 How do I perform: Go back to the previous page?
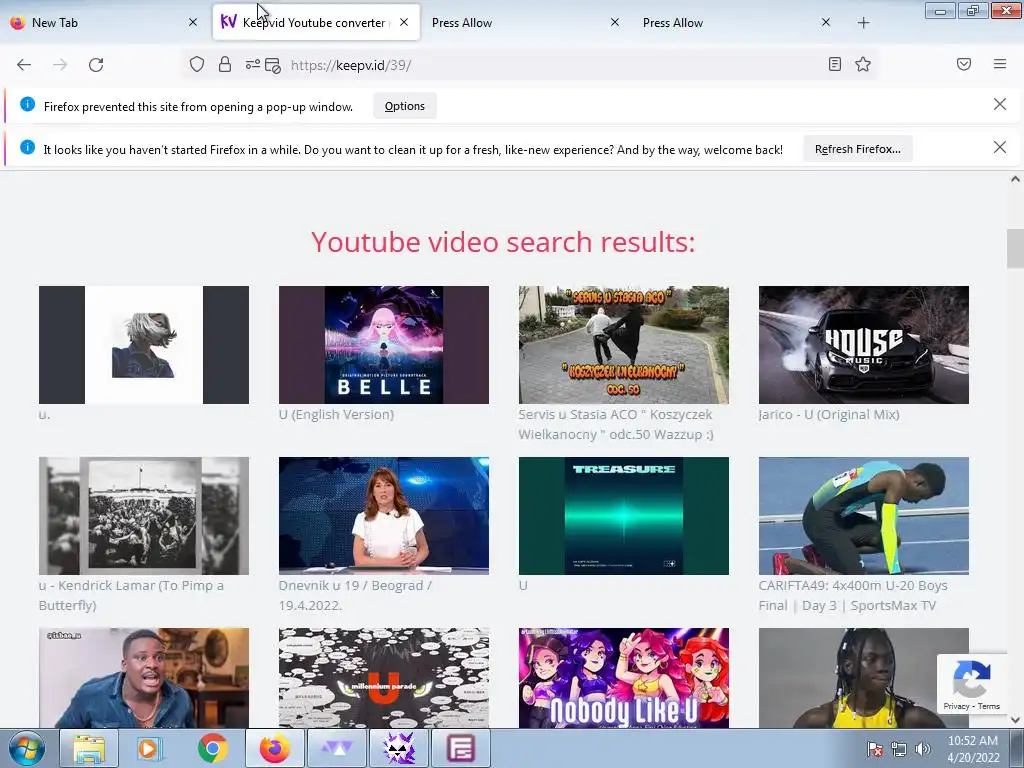[24, 65]
